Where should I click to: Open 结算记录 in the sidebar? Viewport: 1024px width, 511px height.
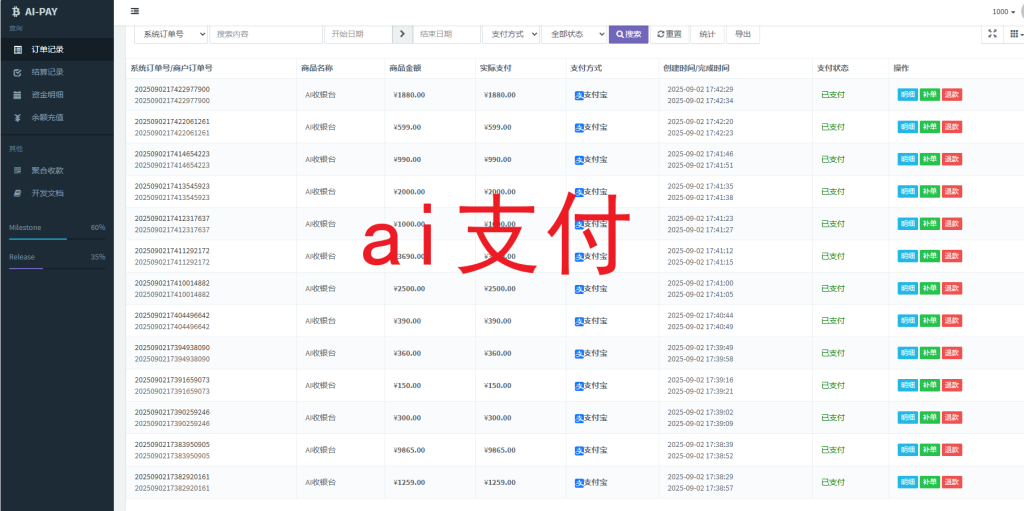[57, 72]
